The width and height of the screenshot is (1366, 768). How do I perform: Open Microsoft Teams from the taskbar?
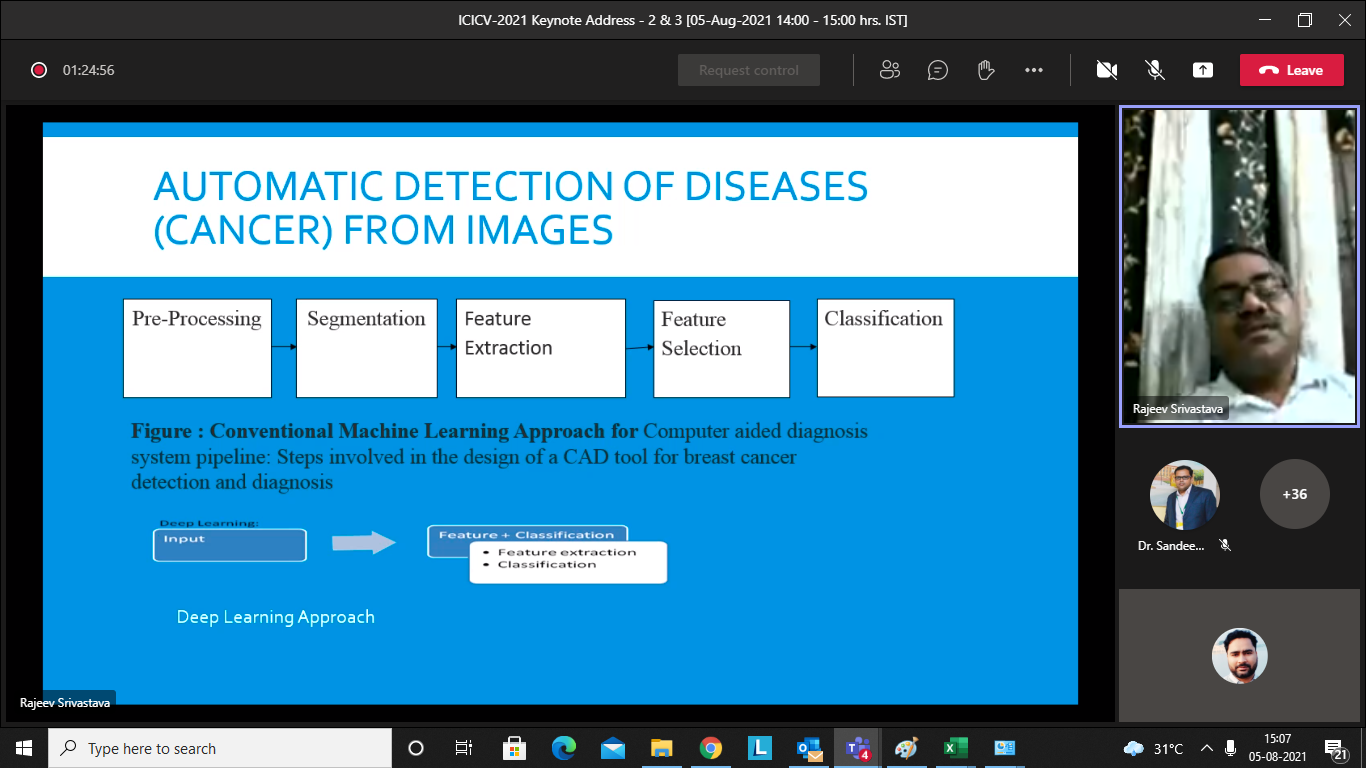coord(857,748)
